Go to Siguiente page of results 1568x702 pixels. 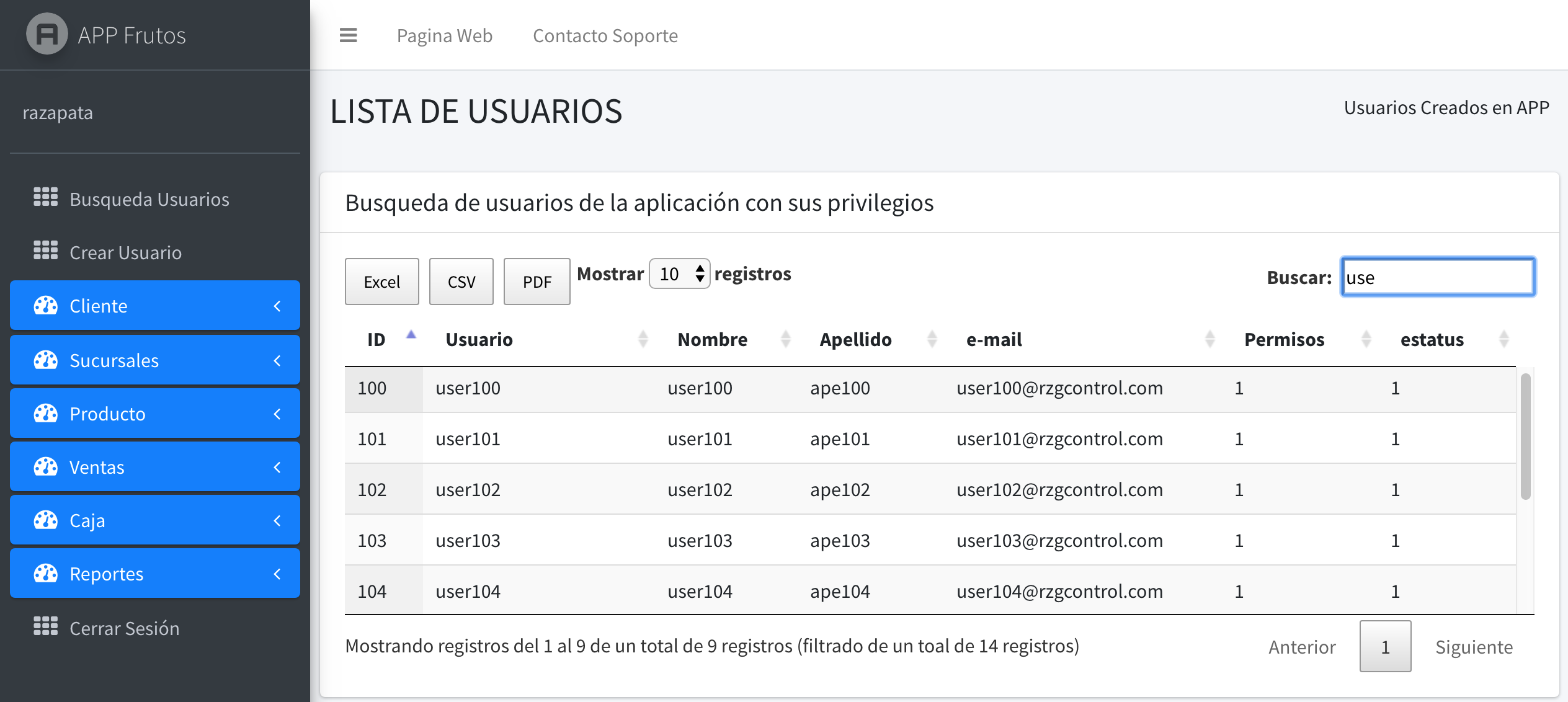tap(1474, 646)
